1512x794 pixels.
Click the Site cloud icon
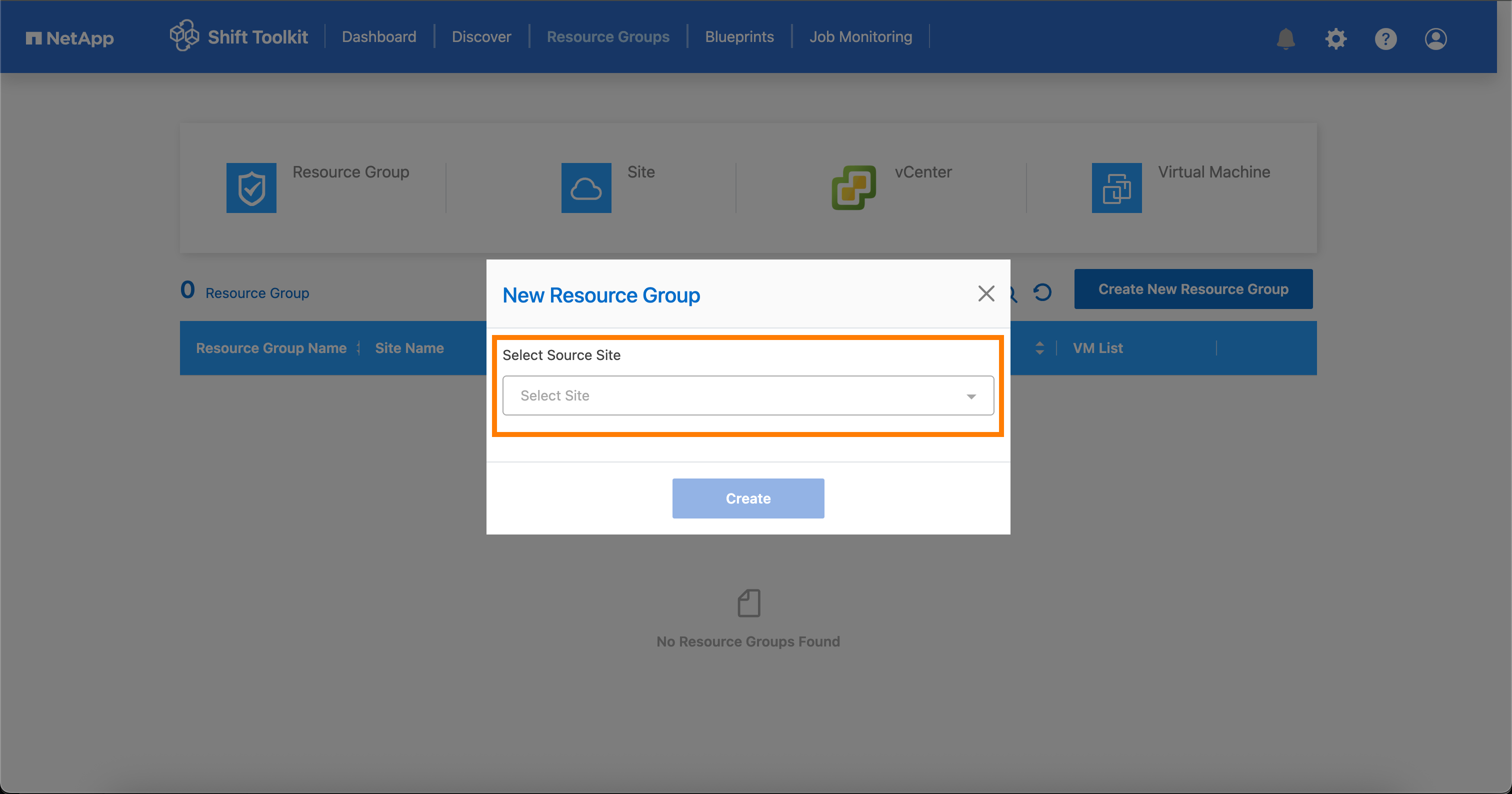point(586,188)
